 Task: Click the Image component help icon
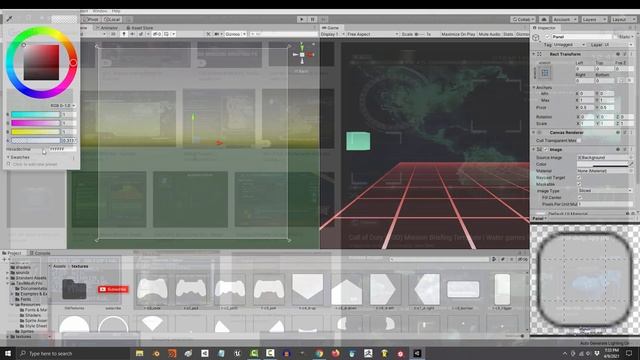(x=618, y=149)
